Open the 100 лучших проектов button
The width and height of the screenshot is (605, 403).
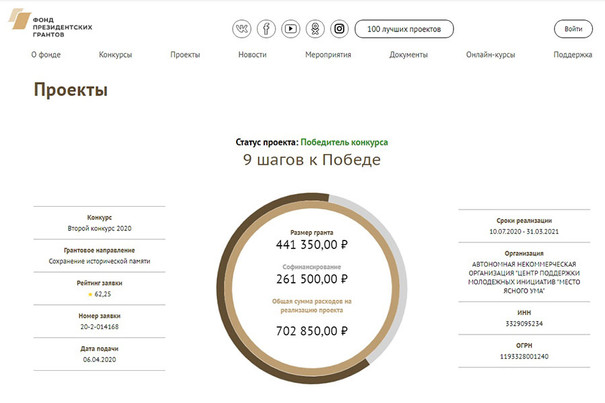pos(404,29)
